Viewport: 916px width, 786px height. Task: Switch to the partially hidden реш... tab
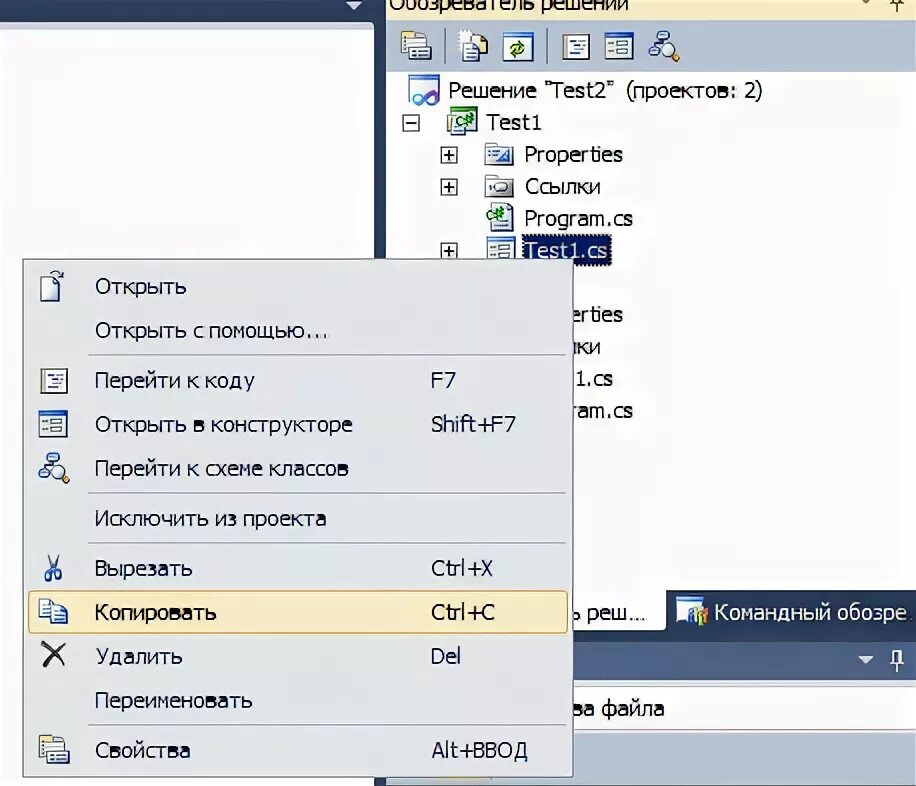pos(618,612)
